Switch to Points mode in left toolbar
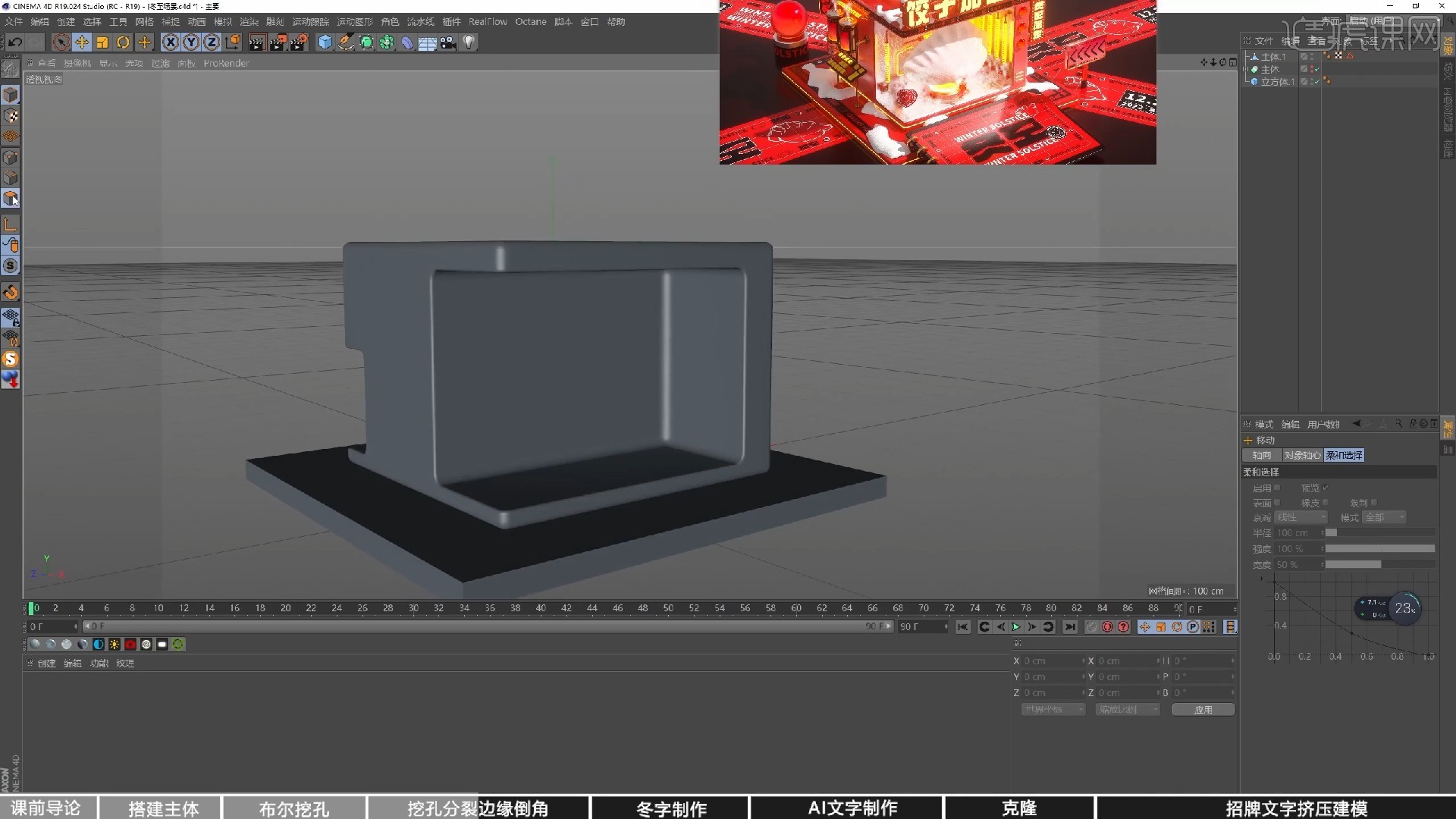Viewport: 1456px width, 819px height. pyautogui.click(x=11, y=158)
